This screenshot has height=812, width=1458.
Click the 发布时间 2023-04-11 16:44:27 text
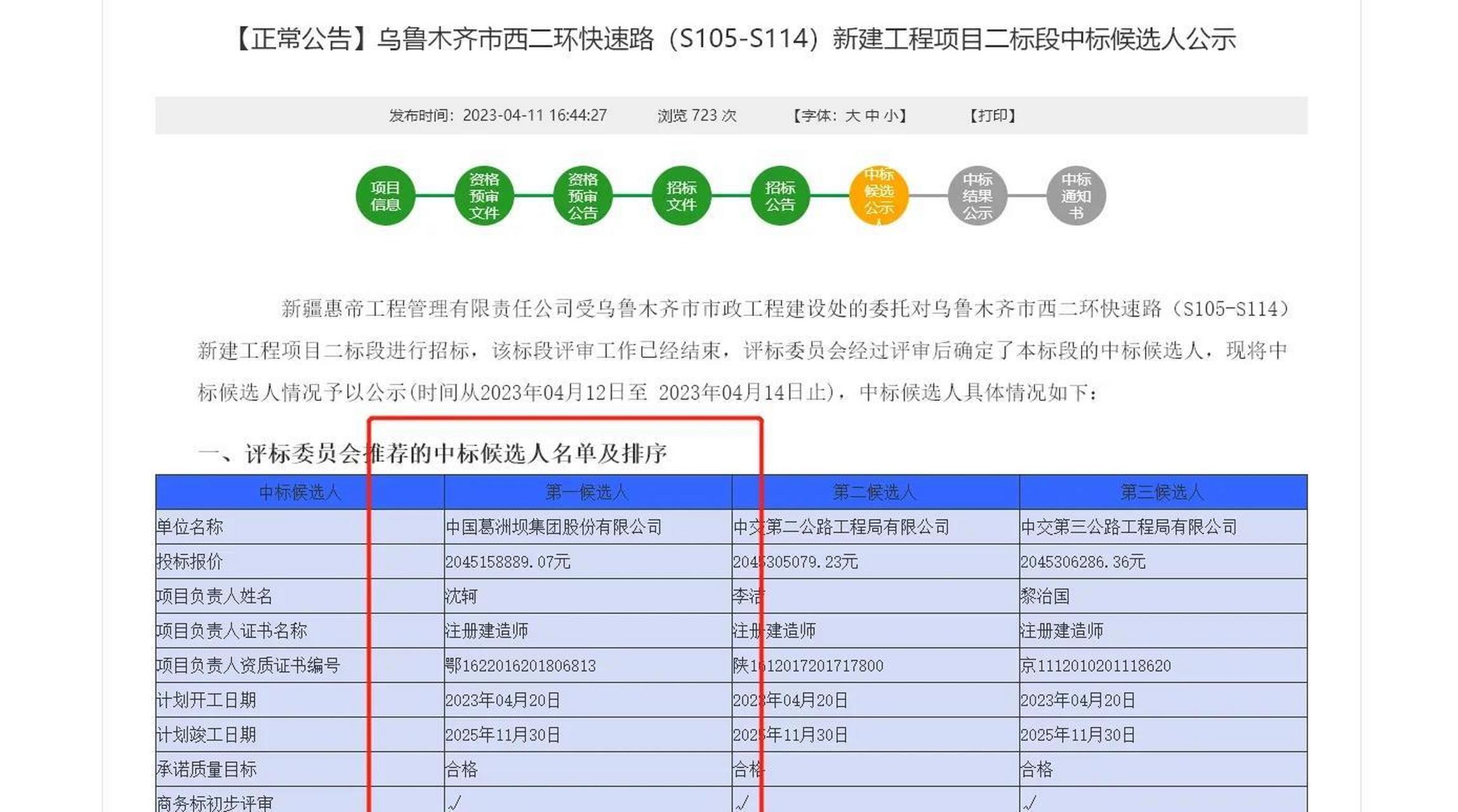point(498,115)
